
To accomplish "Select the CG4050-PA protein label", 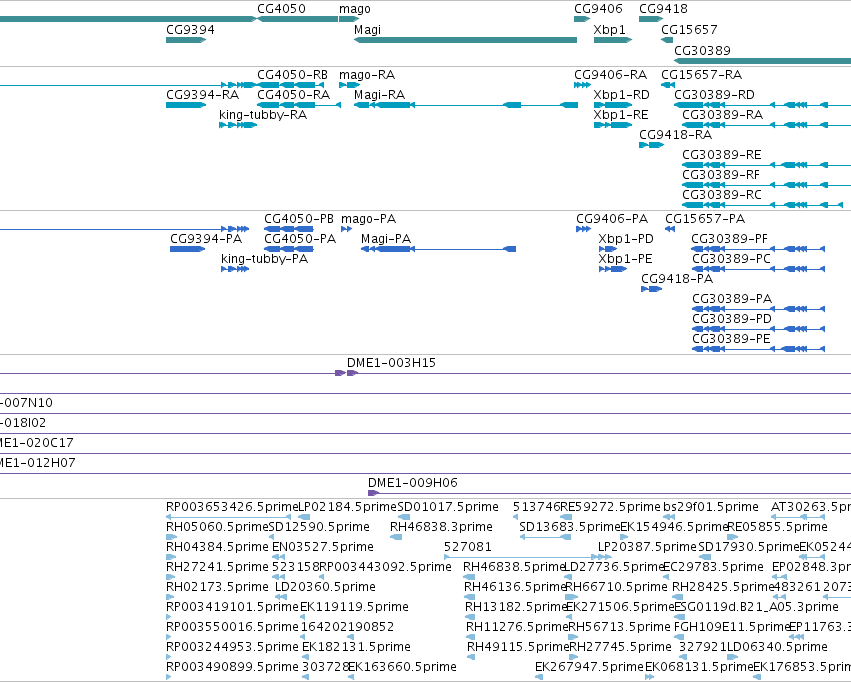I will pos(300,239).
